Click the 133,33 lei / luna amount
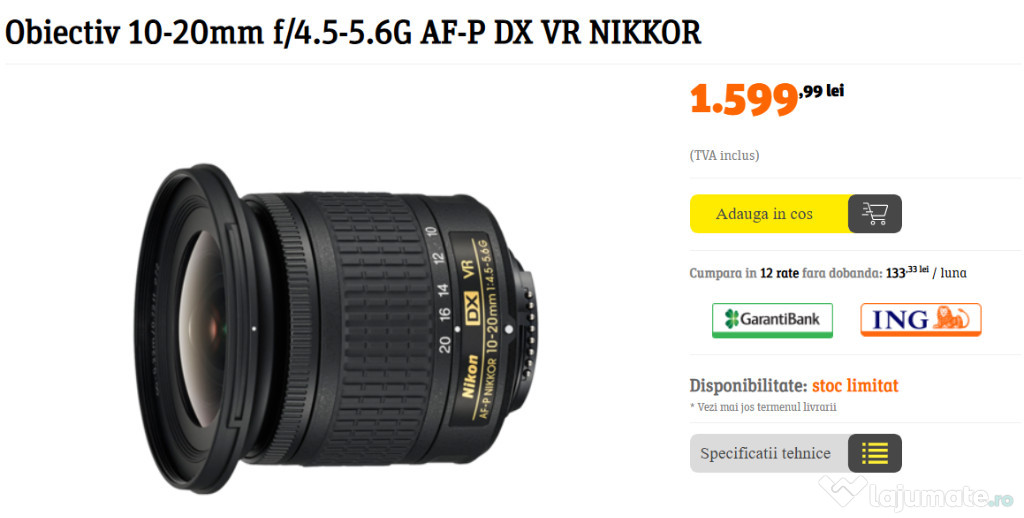1024x518 pixels. [x=926, y=272]
